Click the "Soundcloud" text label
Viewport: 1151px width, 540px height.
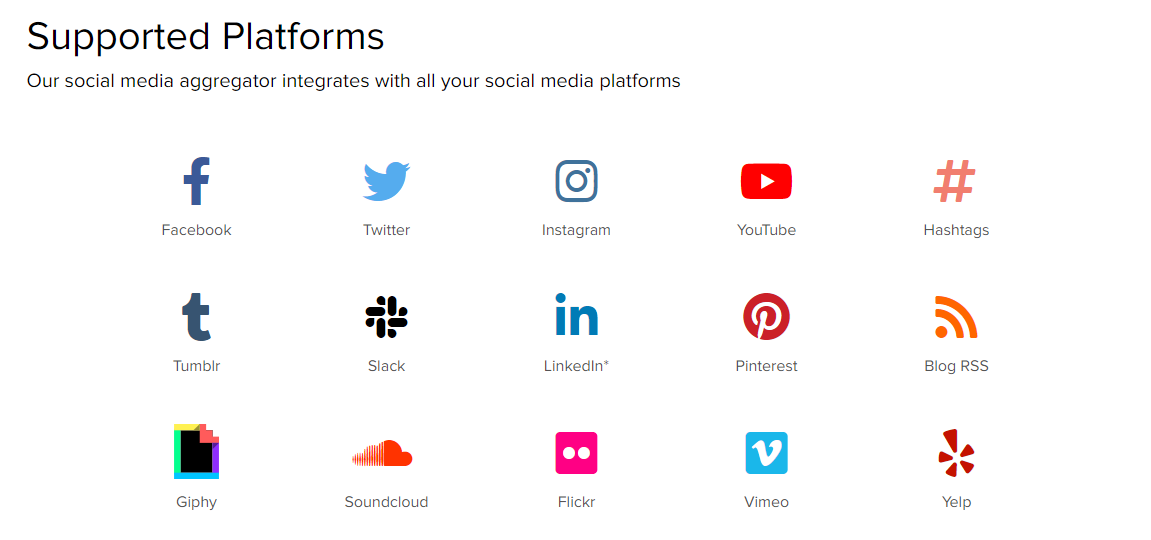click(x=386, y=502)
